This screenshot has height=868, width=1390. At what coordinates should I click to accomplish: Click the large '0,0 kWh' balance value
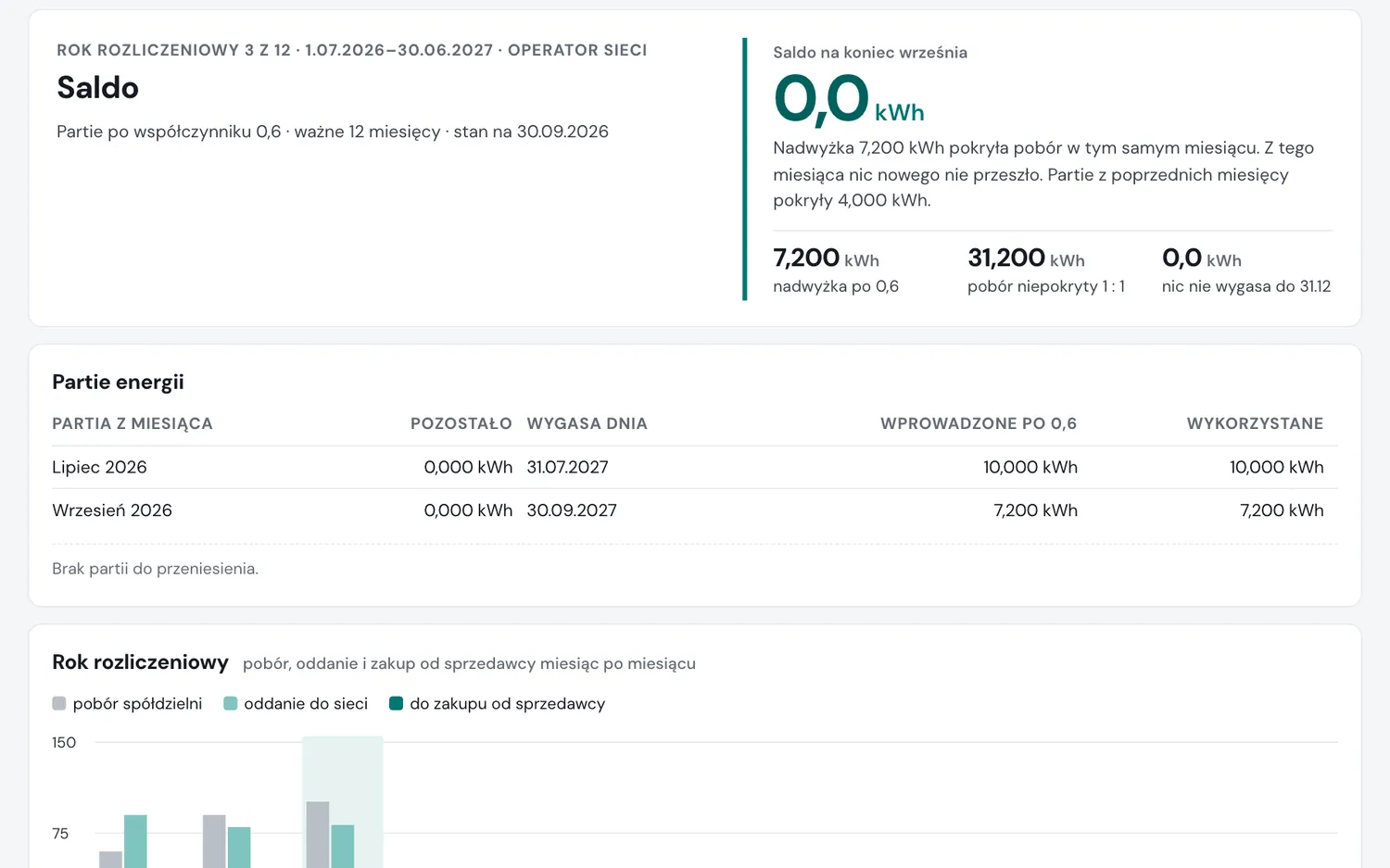(x=849, y=100)
